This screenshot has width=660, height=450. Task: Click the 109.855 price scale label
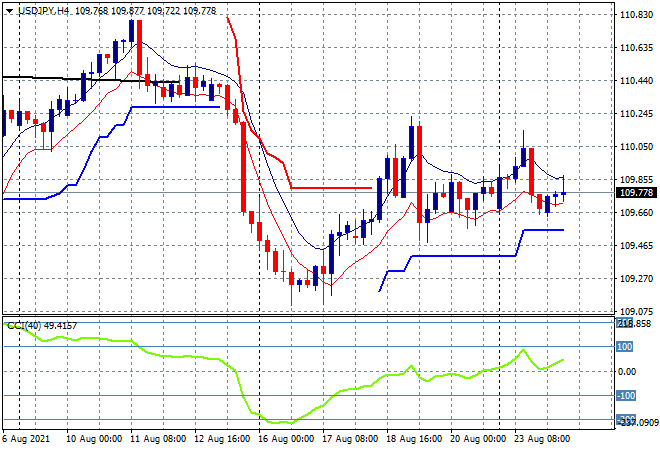[636, 180]
